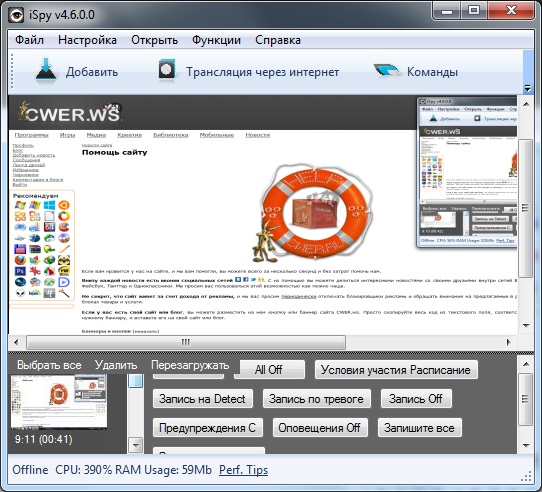Click Перезагружать in media panel
The image size is (542, 492).
click(190, 365)
